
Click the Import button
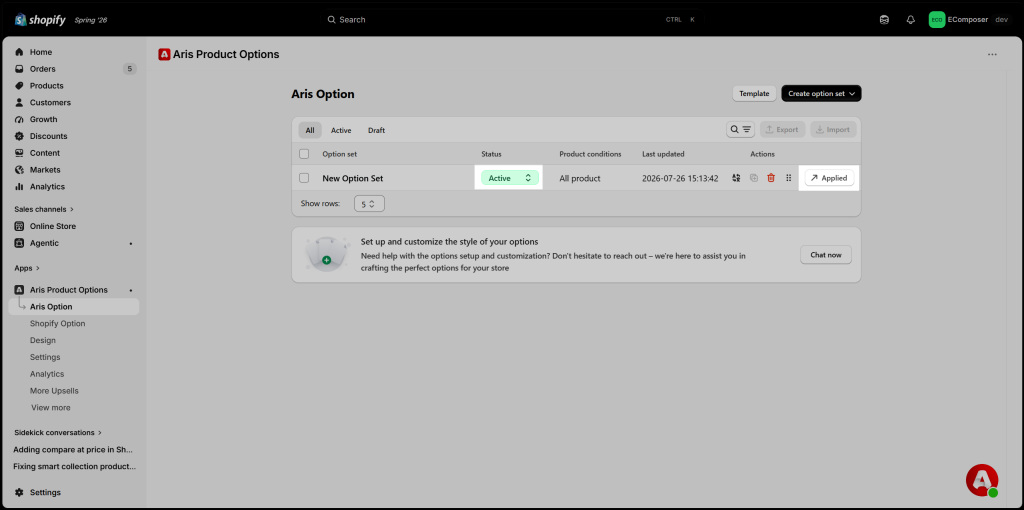[x=833, y=129]
